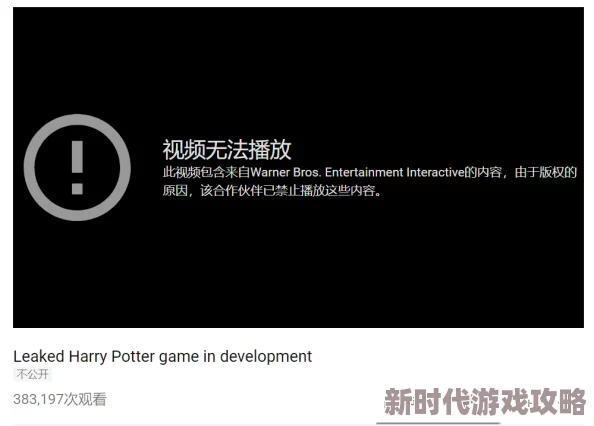Image resolution: width=594 pixels, height=426 pixels.
Task: Click the Warner Bros. copyright notice text
Action: pyautogui.click(x=370, y=181)
